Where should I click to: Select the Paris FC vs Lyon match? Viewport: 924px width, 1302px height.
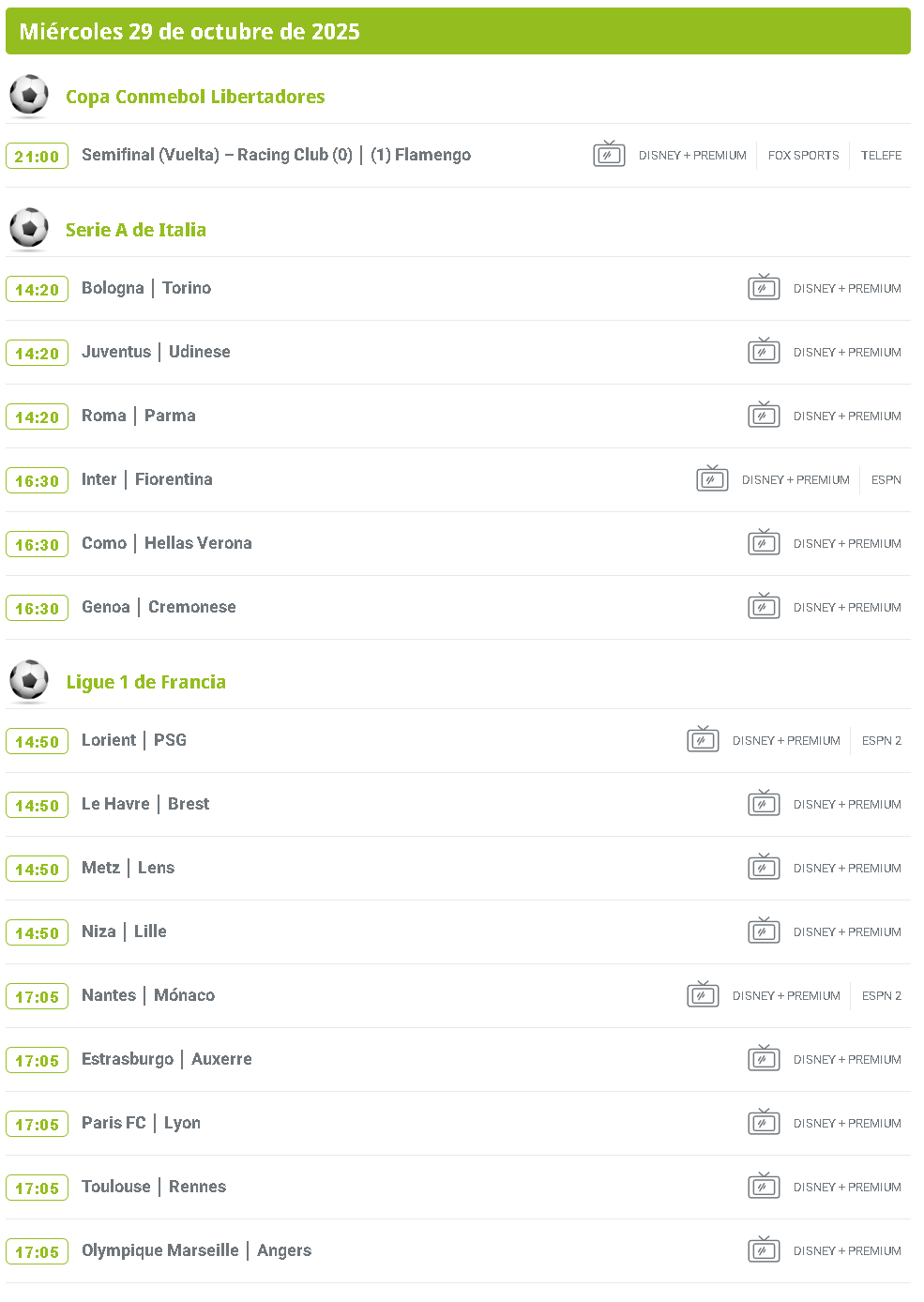click(x=141, y=1123)
